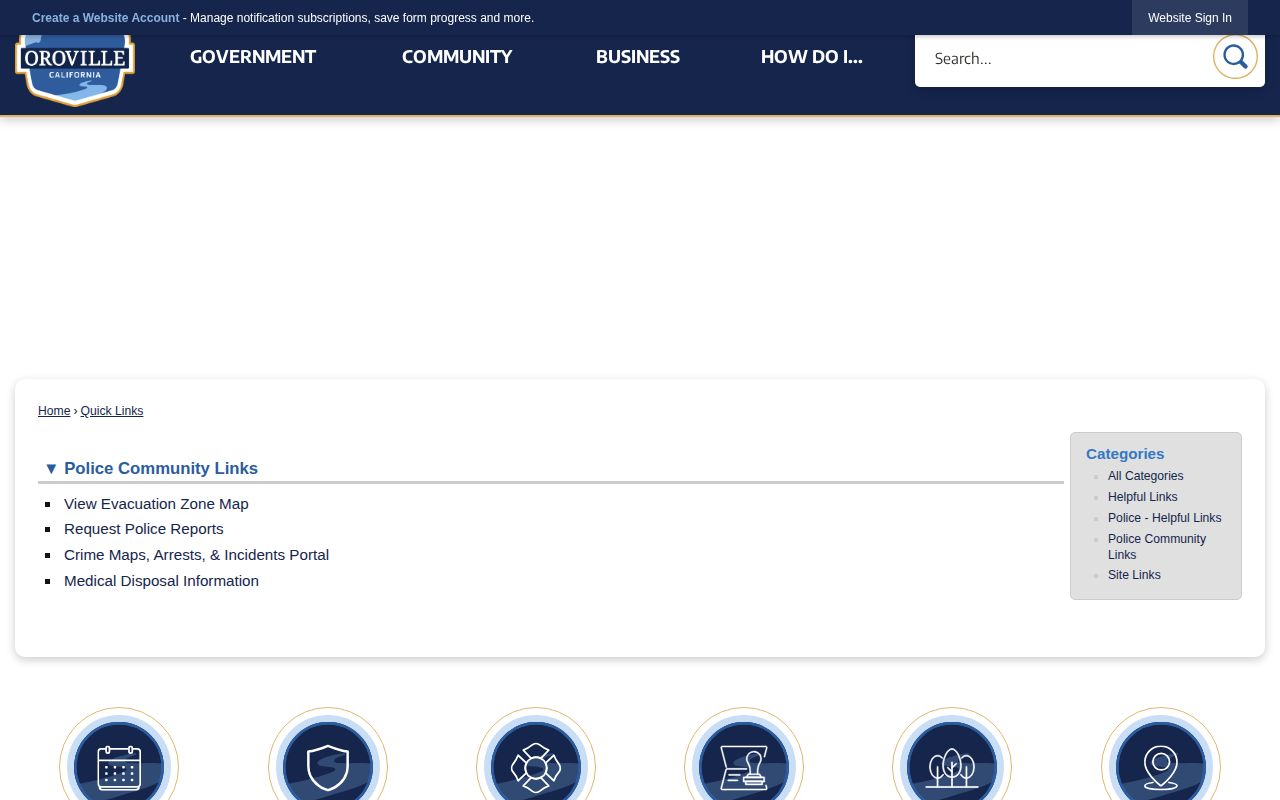Viewport: 1280px width, 800px height.
Task: Open the Community menu
Action: [x=457, y=57]
